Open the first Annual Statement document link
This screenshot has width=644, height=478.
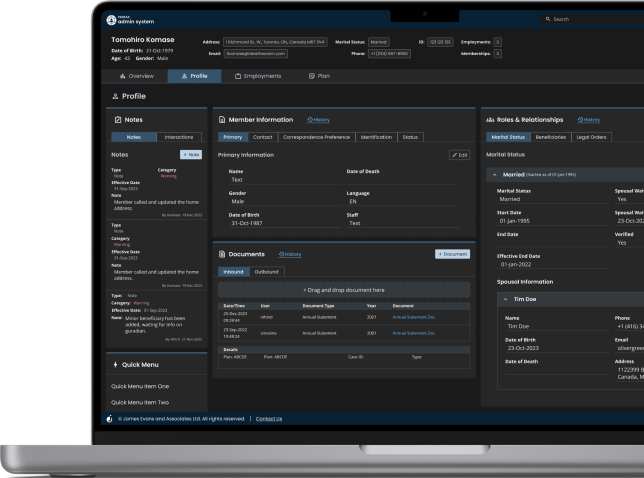coord(413,316)
